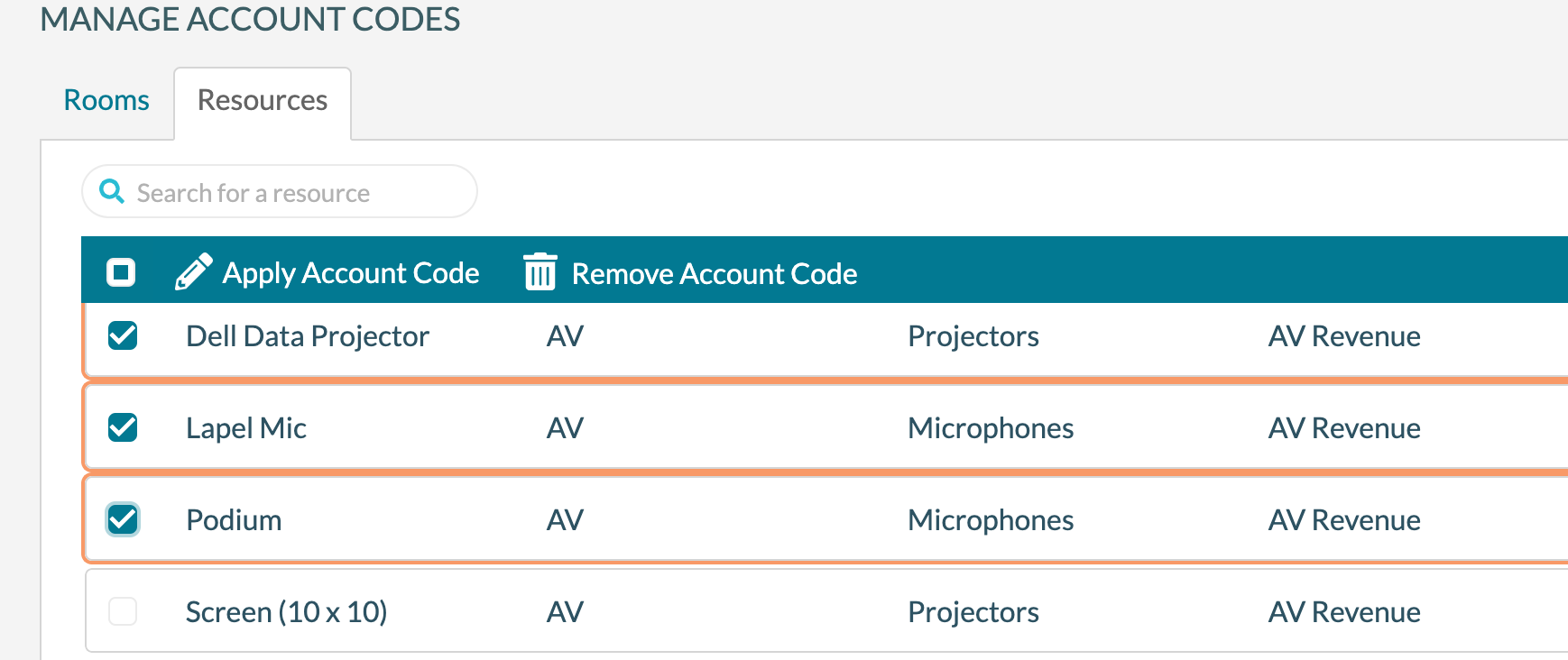Uncheck the Podium checkbox
Image resolution: width=1568 pixels, height=660 pixels.
pyautogui.click(x=123, y=519)
